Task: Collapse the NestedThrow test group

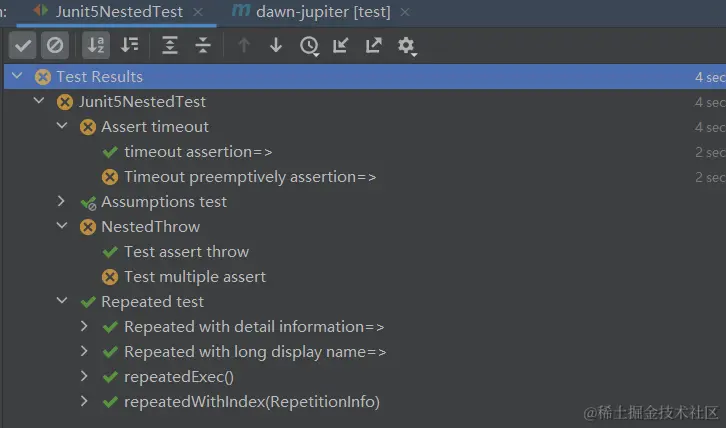Action: click(61, 226)
